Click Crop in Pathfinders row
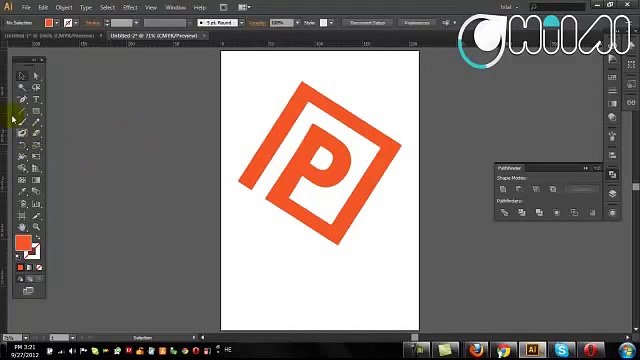This screenshot has height=360, width=640. click(x=556, y=212)
